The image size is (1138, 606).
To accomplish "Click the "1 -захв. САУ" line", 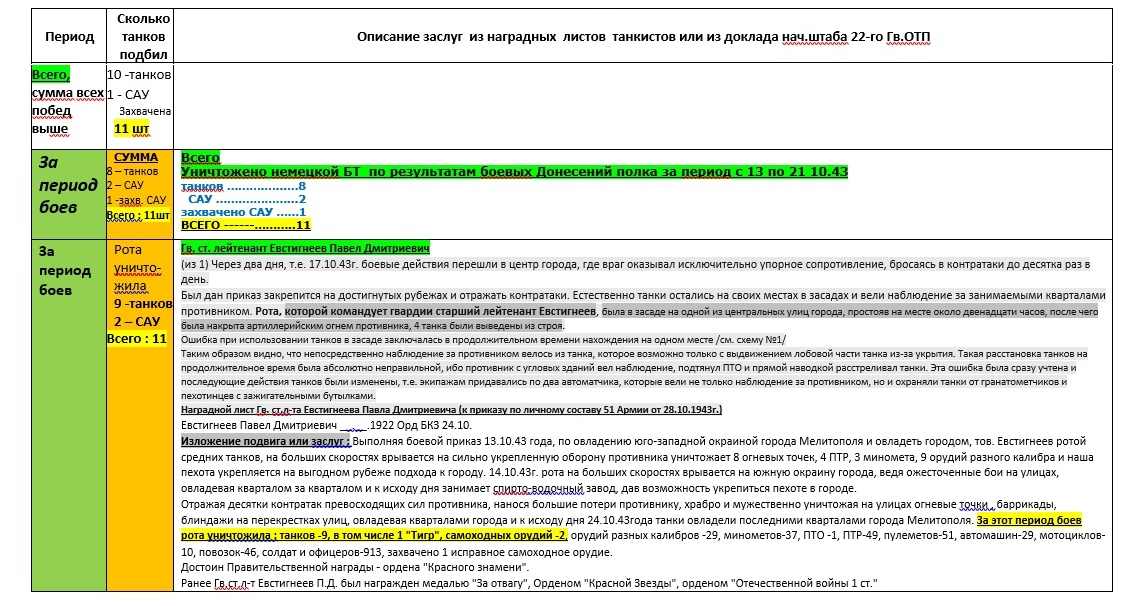I will point(136,200).
